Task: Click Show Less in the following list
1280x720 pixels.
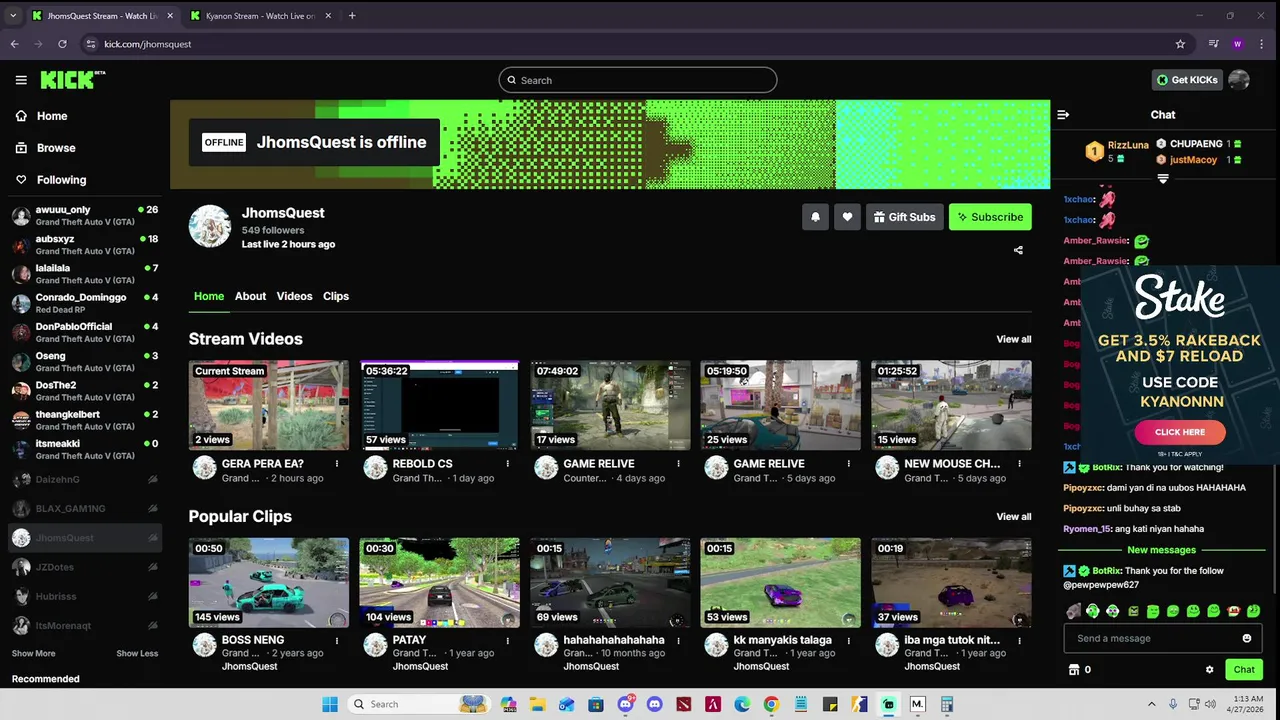Action: (x=137, y=653)
